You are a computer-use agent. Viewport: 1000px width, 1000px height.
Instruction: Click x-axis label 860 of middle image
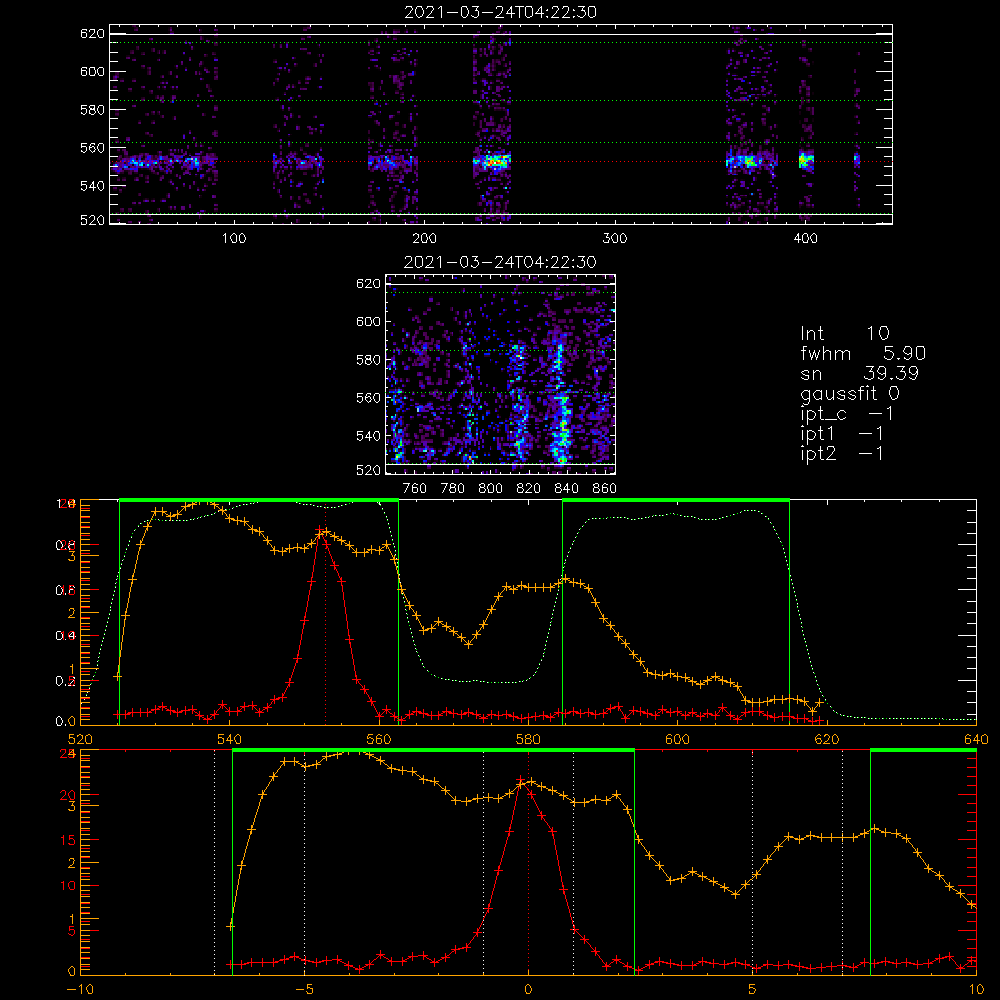click(x=605, y=489)
